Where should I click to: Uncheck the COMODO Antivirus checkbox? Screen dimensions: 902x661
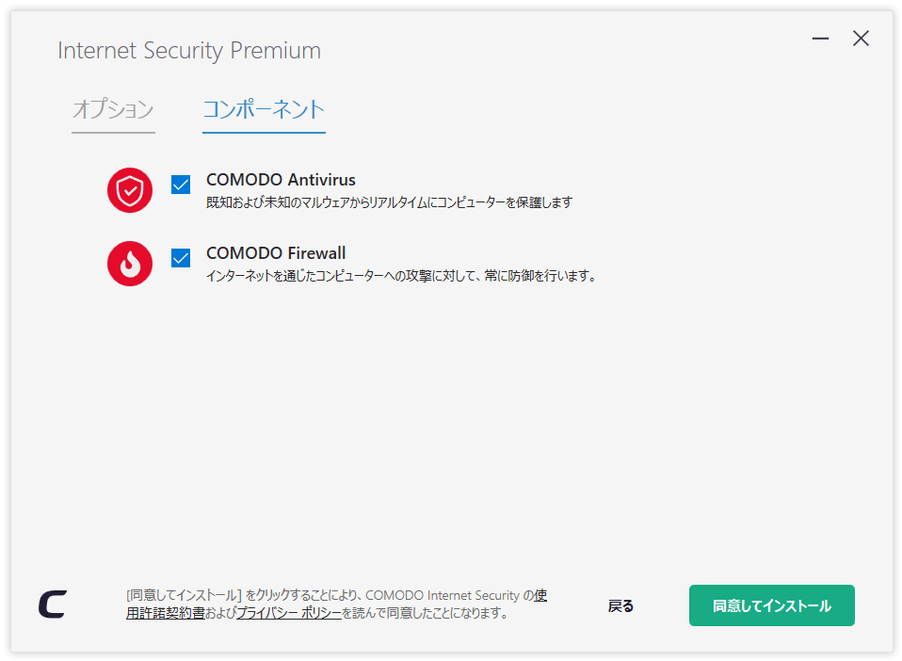click(181, 185)
